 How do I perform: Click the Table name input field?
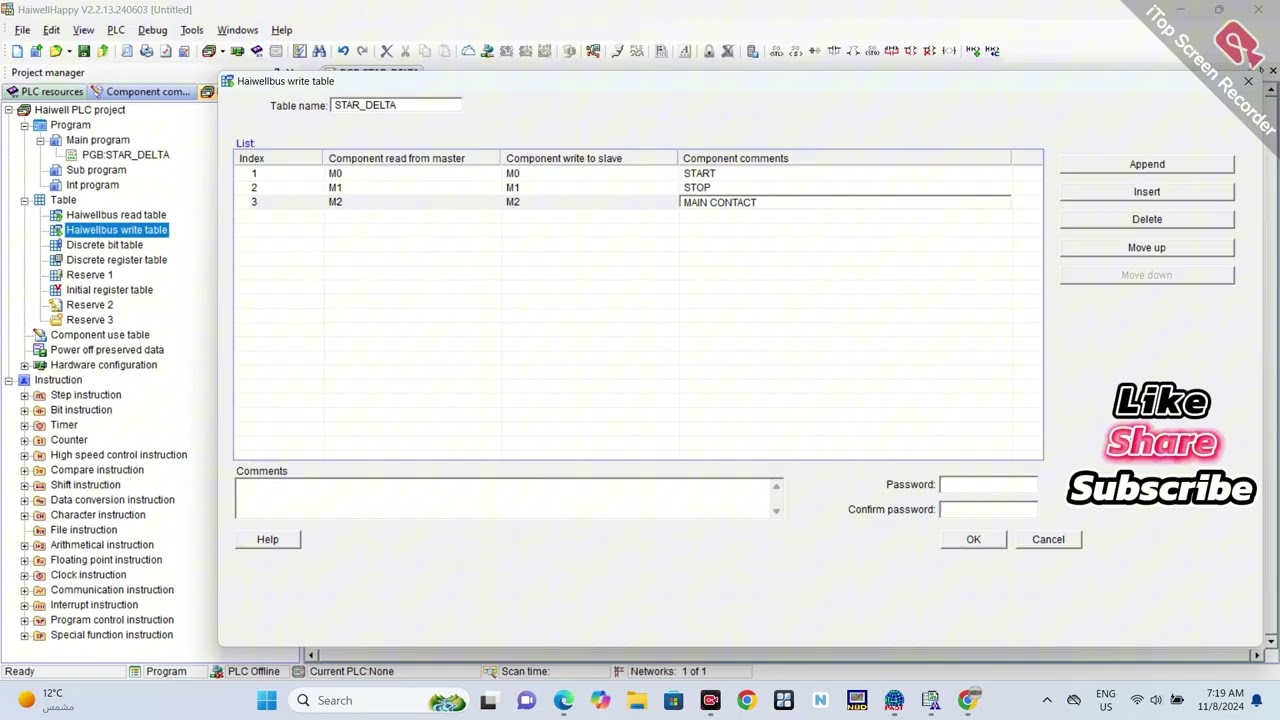pyautogui.click(x=396, y=105)
